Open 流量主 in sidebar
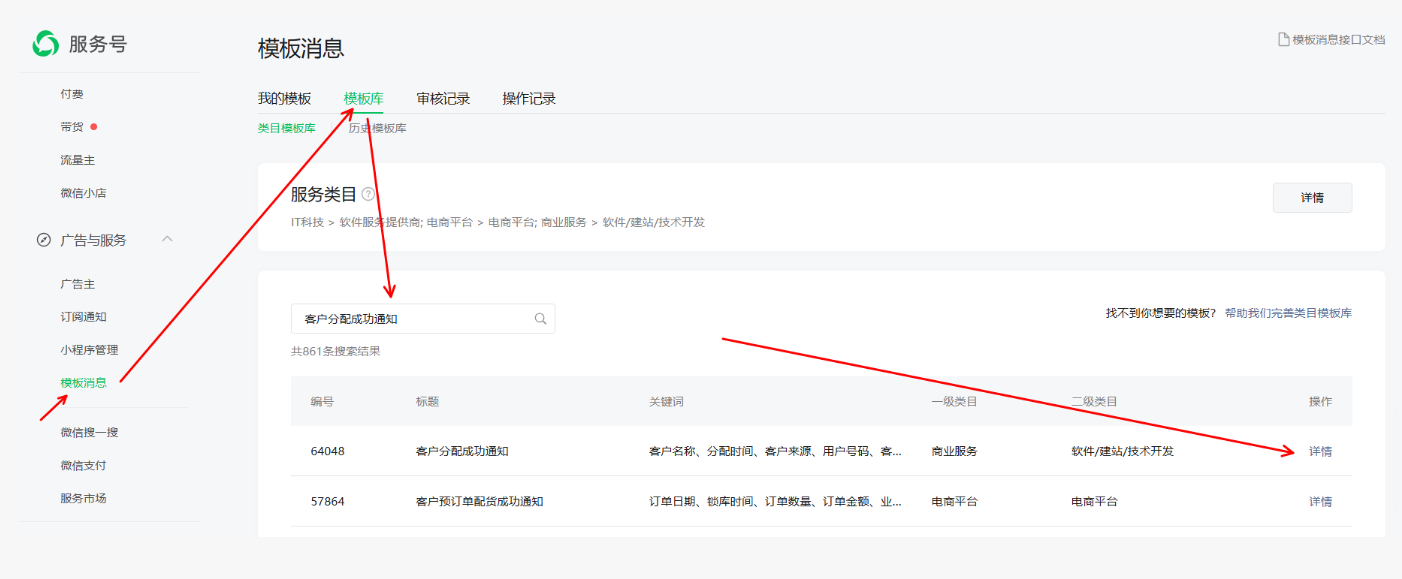1402x579 pixels. click(78, 160)
